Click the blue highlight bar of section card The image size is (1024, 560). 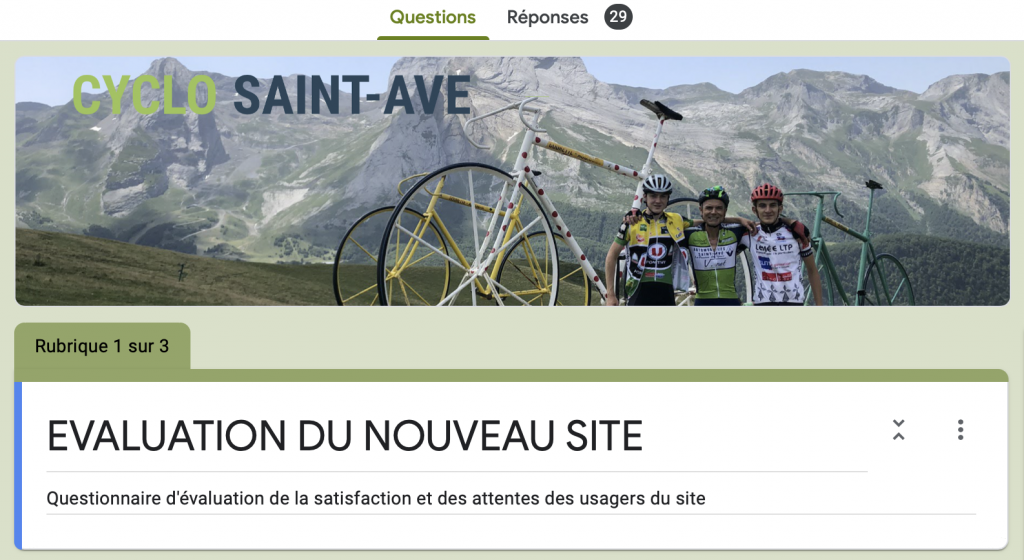pos(18,466)
